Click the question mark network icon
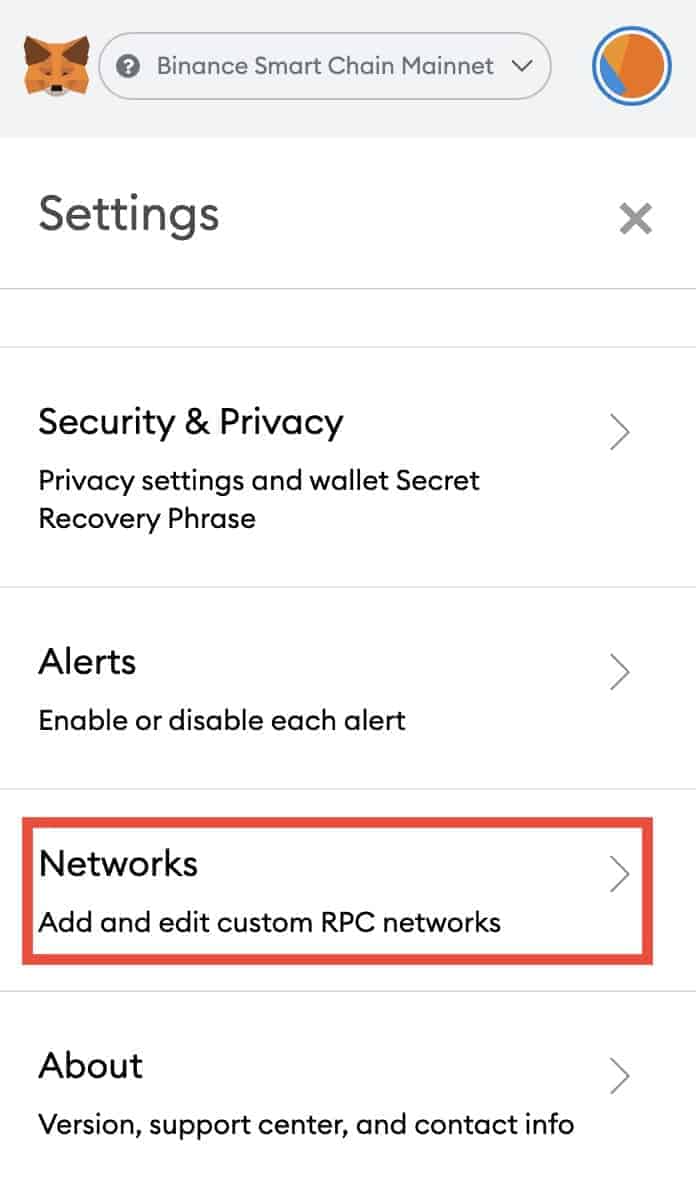The height and width of the screenshot is (1182, 696). pyautogui.click(x=128, y=66)
